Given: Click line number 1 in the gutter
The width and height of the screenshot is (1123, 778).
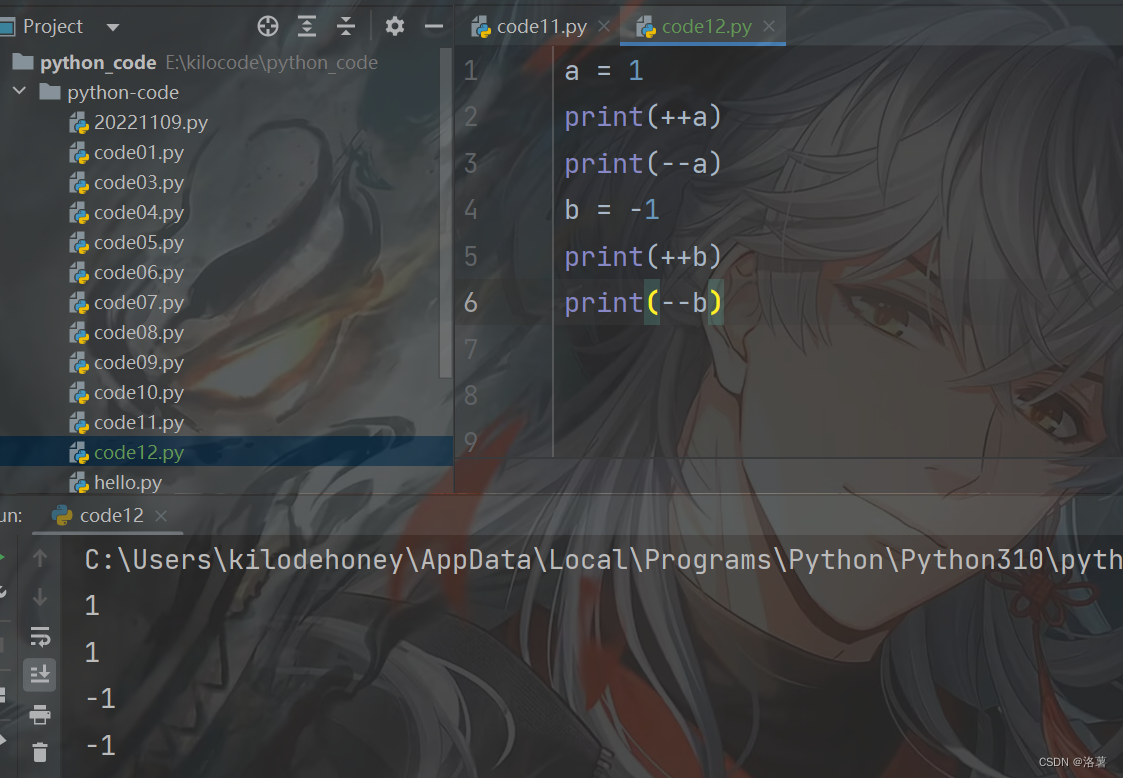Looking at the screenshot, I should [471, 70].
